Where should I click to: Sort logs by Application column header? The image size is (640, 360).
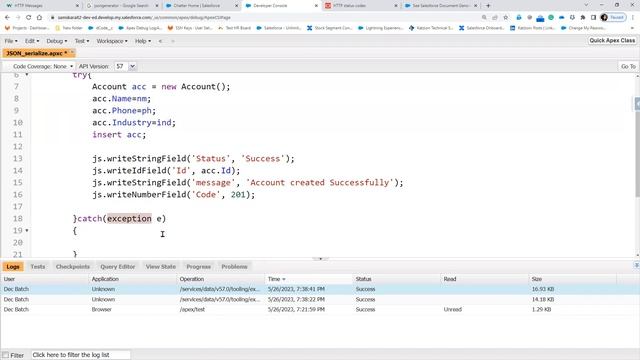click(x=132, y=279)
